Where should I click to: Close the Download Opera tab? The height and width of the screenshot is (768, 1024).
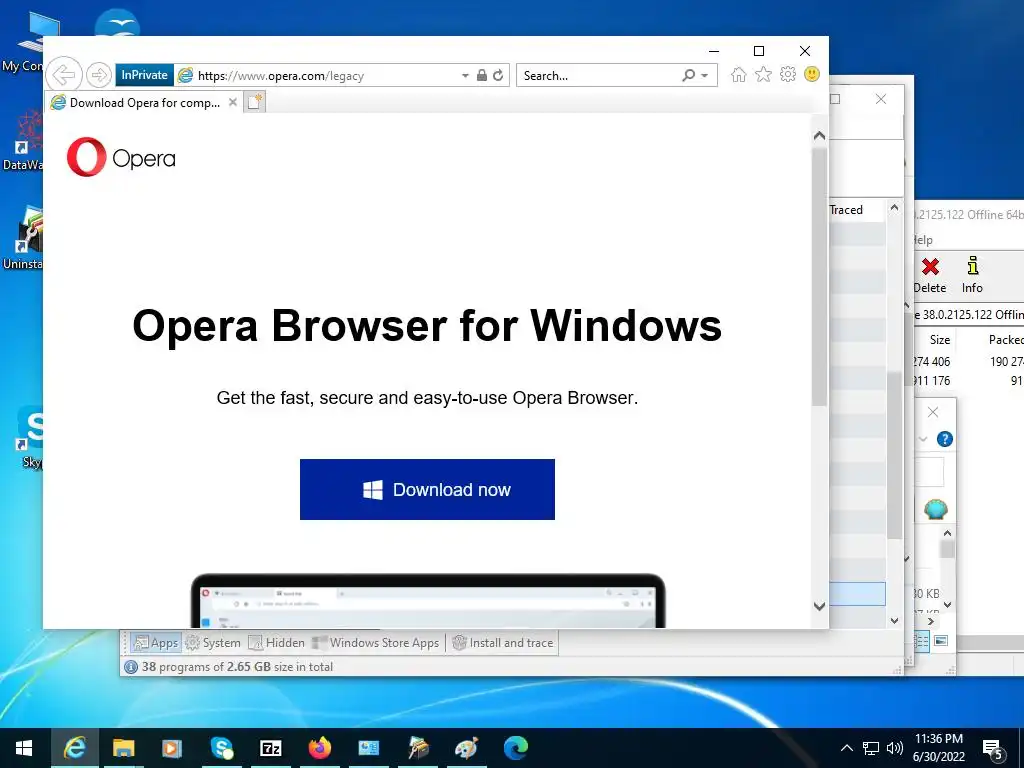232,103
